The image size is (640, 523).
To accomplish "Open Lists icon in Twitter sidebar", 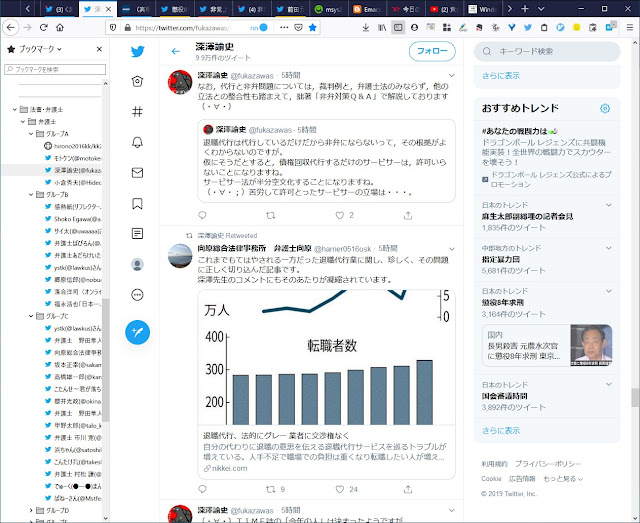I will coord(138,234).
